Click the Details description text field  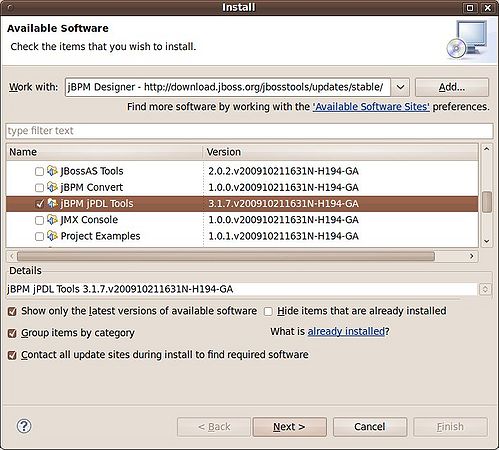click(x=242, y=289)
